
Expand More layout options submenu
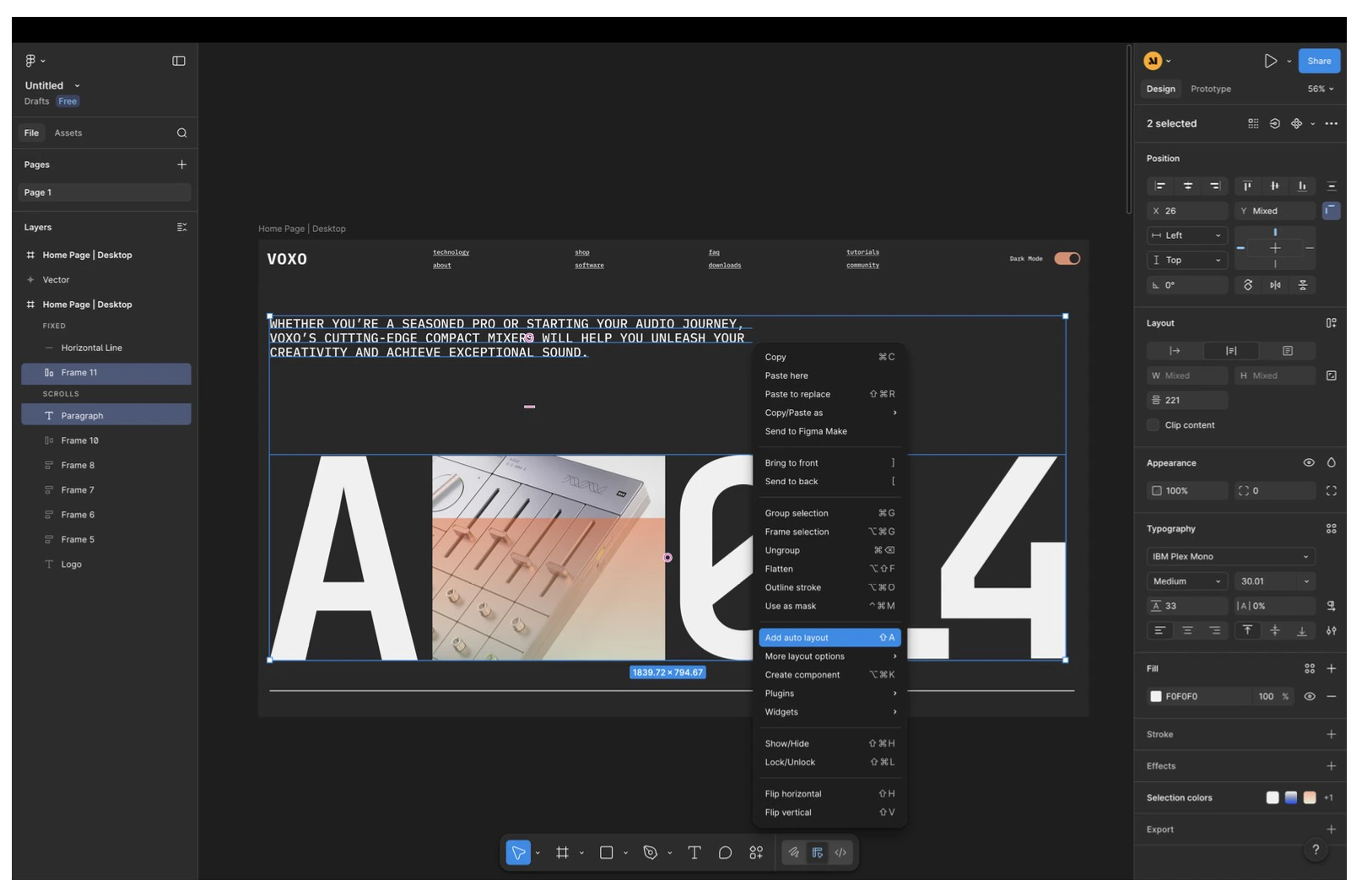pos(830,656)
